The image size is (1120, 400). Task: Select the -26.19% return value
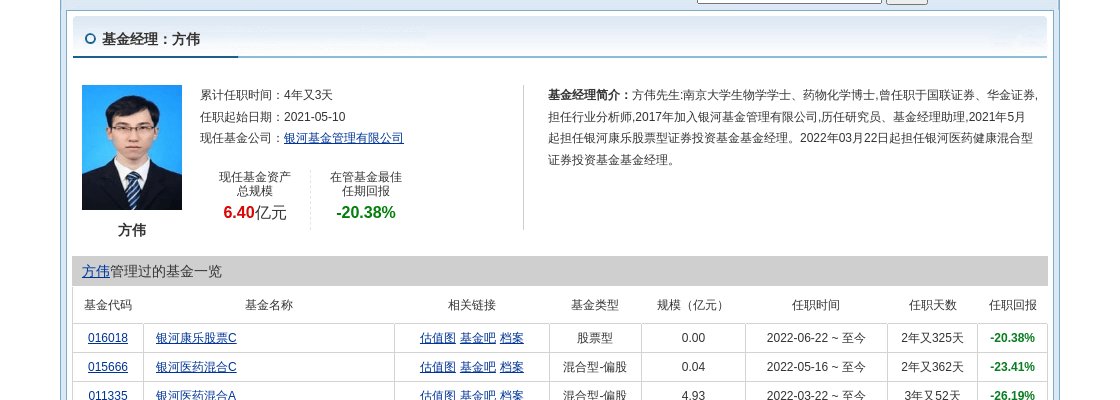tap(1012, 395)
